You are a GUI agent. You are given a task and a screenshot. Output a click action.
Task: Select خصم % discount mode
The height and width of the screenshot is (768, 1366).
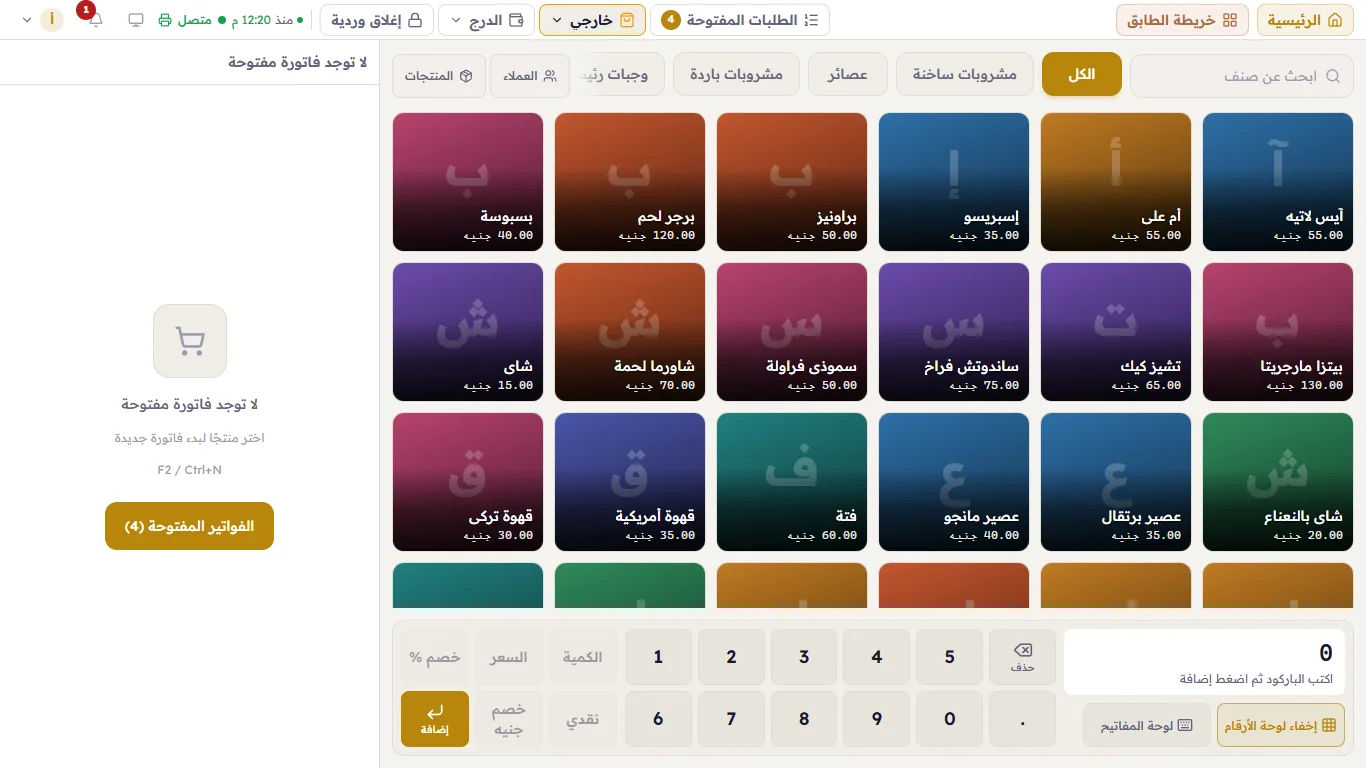[x=435, y=657]
